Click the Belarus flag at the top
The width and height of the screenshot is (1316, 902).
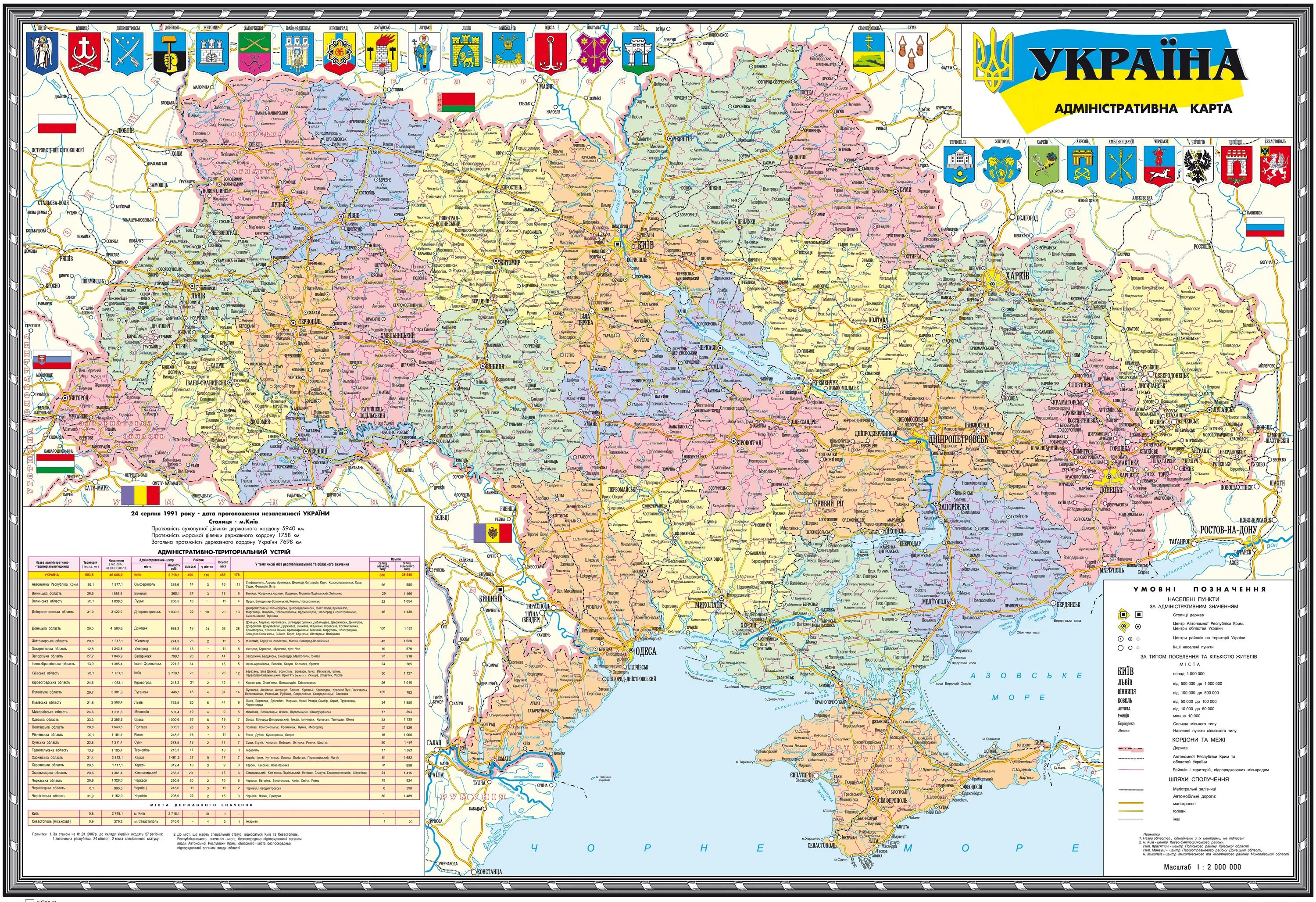[455, 102]
